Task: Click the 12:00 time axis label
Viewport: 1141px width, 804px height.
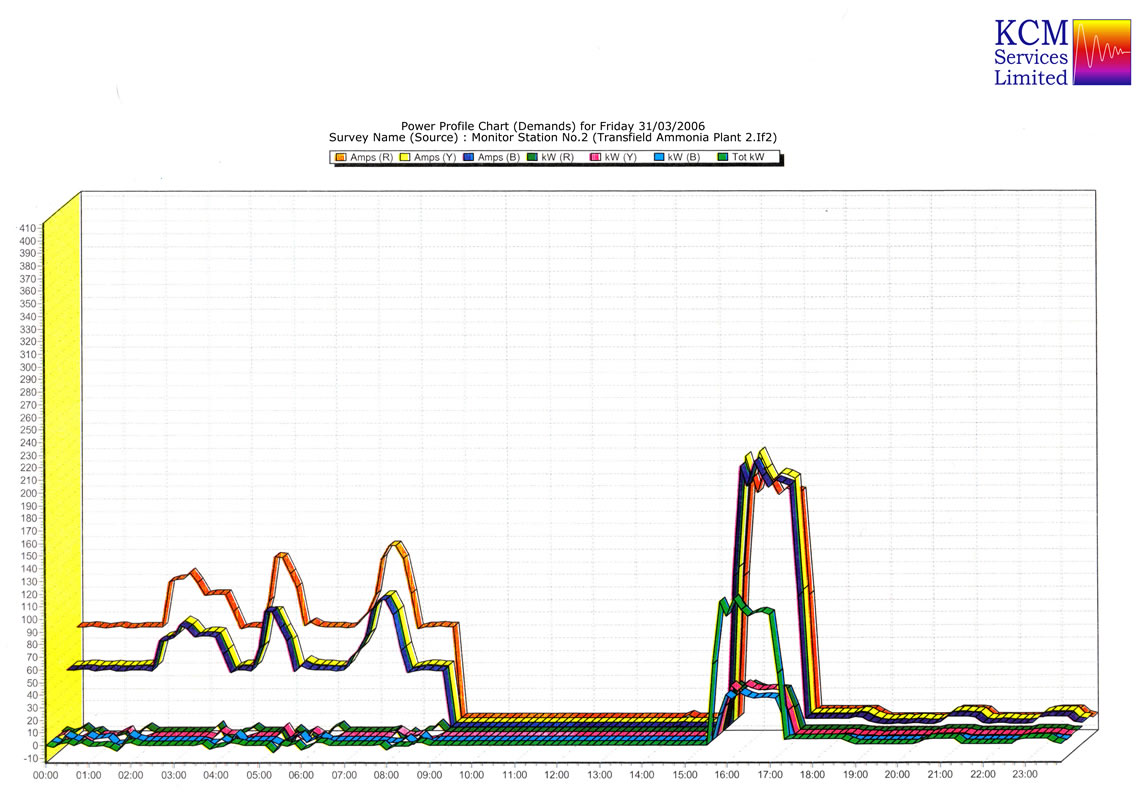Action: 557,776
